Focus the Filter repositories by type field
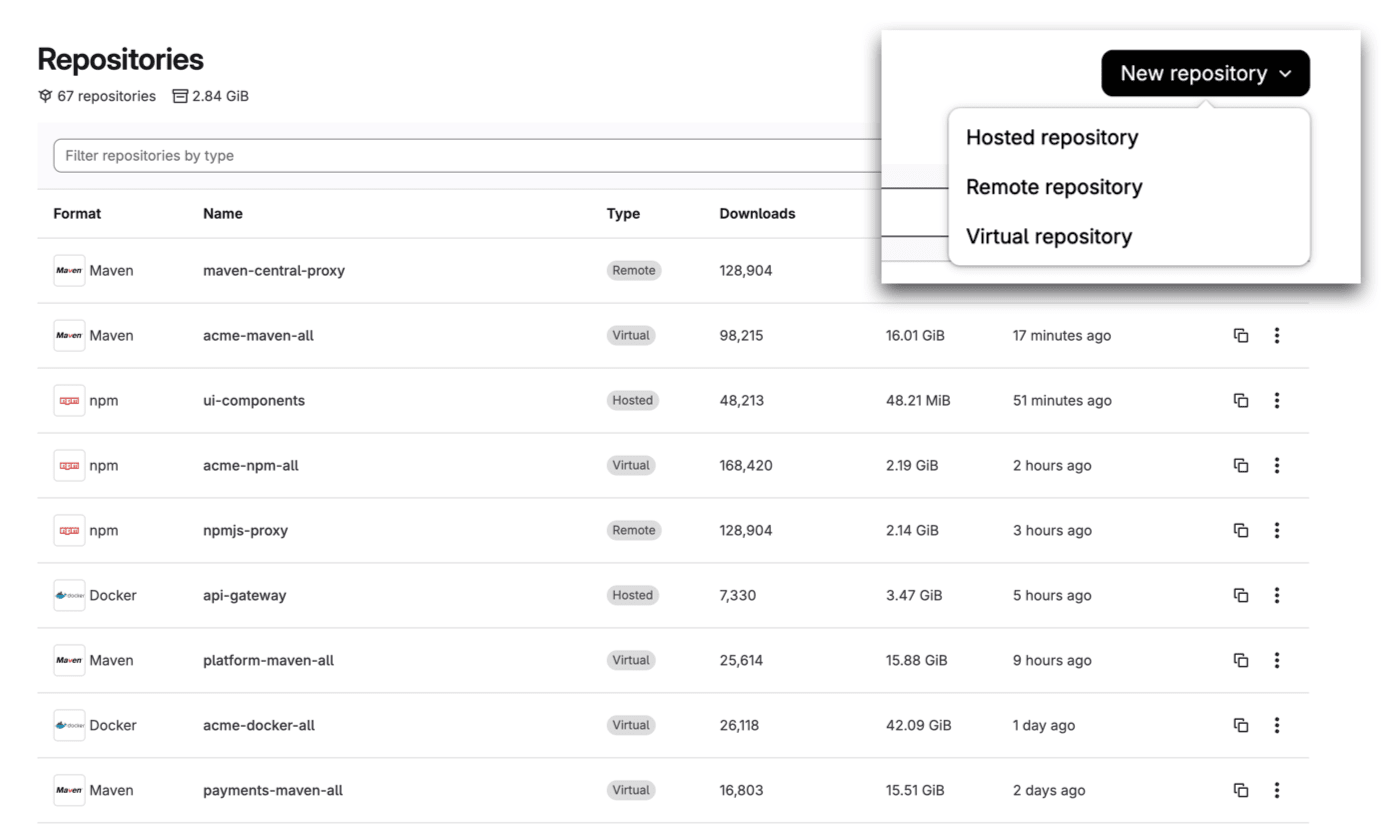The height and width of the screenshot is (838, 1385). pyautogui.click(x=467, y=156)
